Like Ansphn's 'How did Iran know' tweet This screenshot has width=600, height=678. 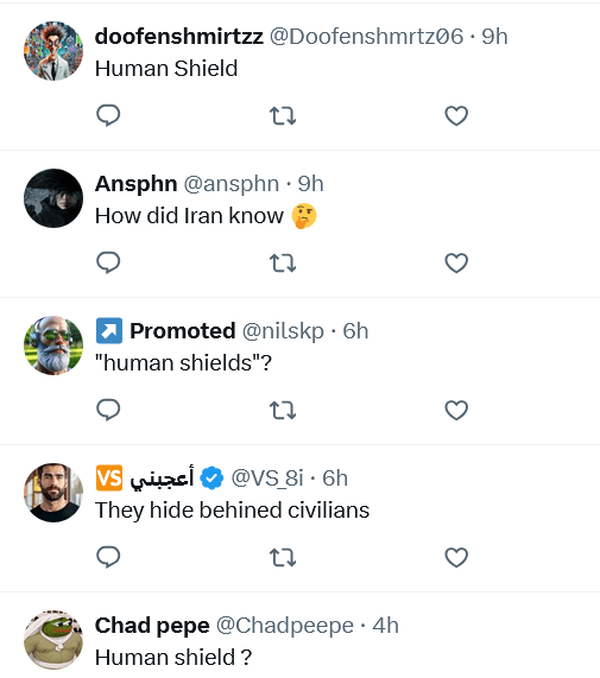coord(456,264)
